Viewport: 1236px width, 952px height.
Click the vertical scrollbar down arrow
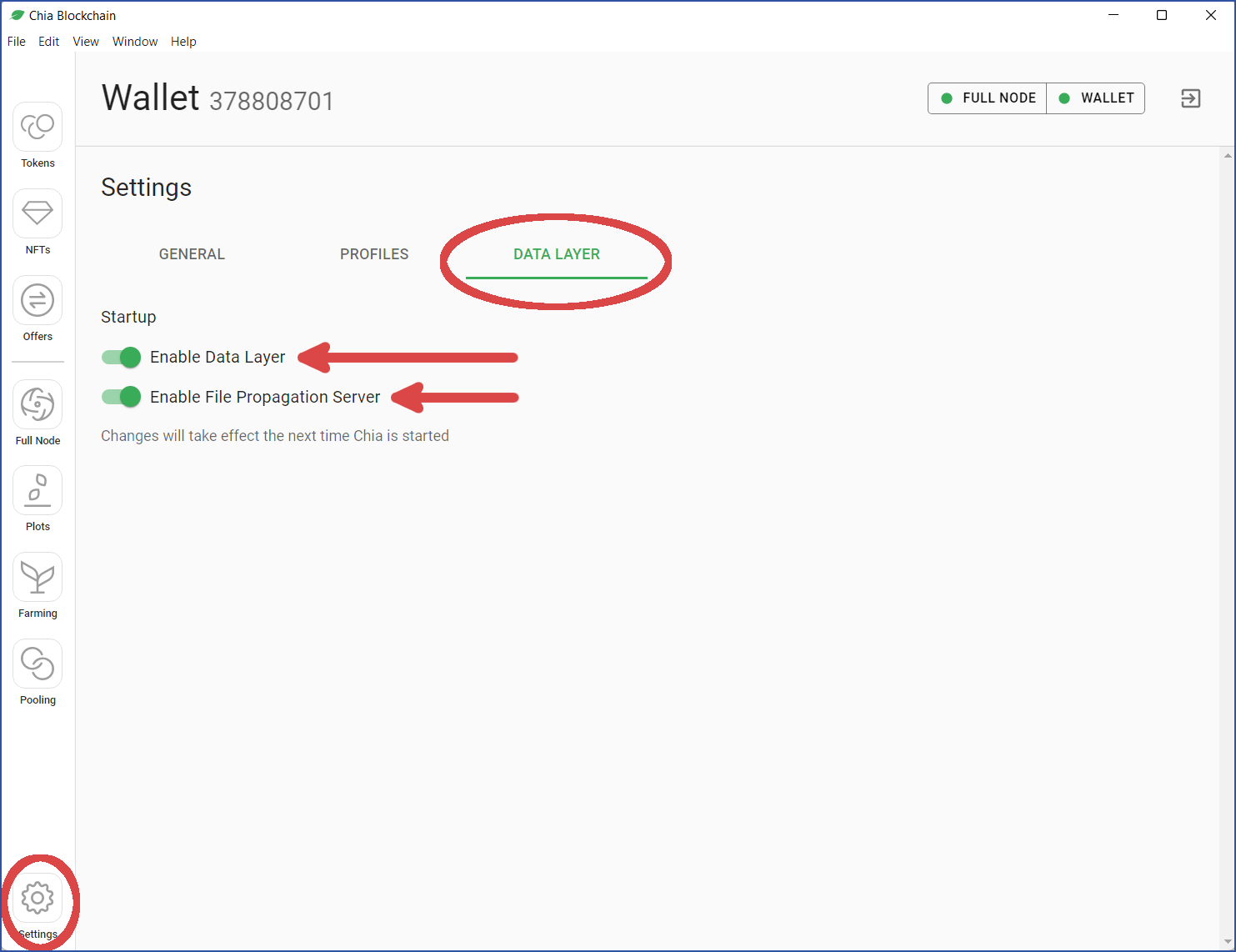[1228, 942]
